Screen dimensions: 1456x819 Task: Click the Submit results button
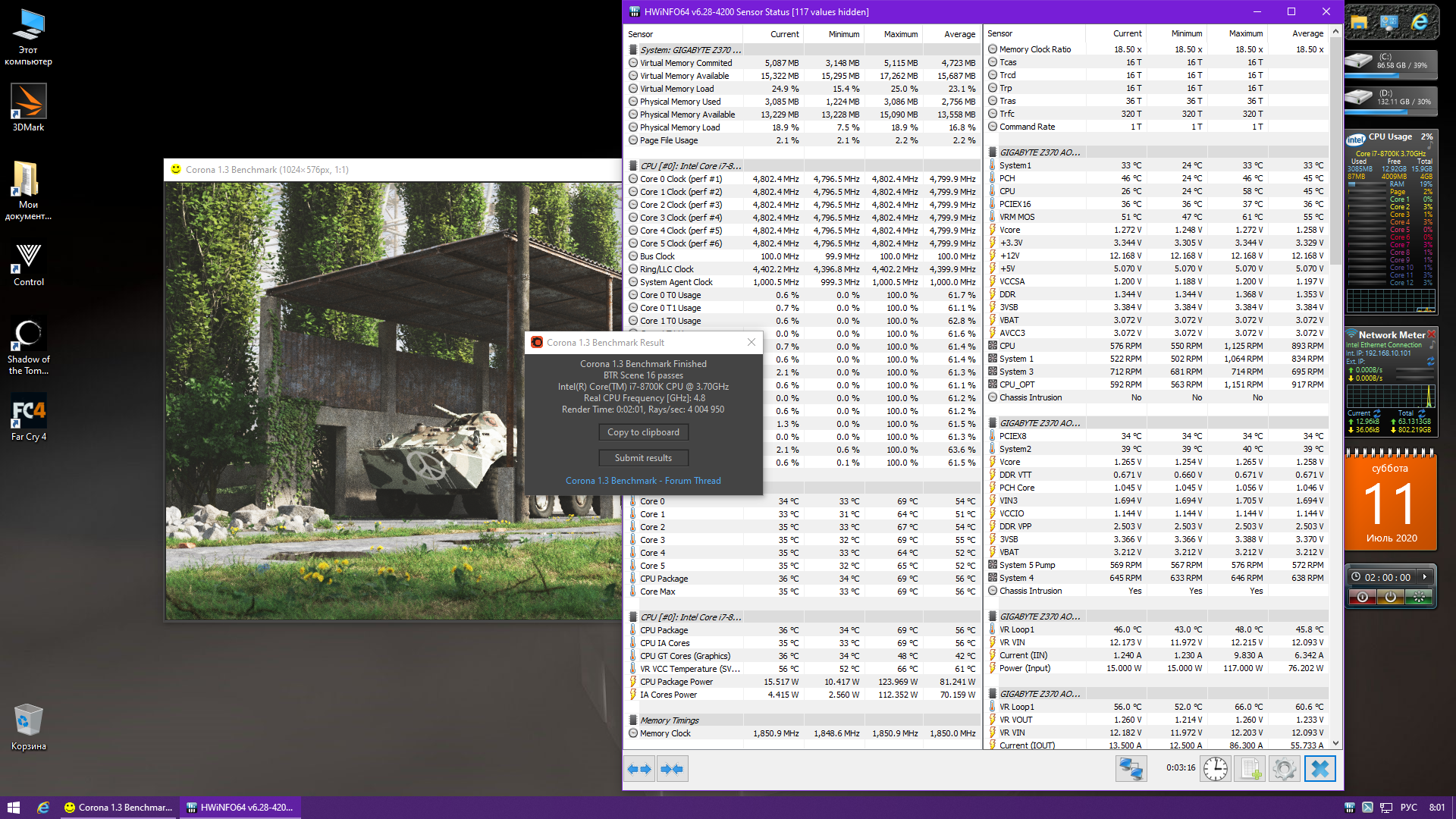pos(643,458)
